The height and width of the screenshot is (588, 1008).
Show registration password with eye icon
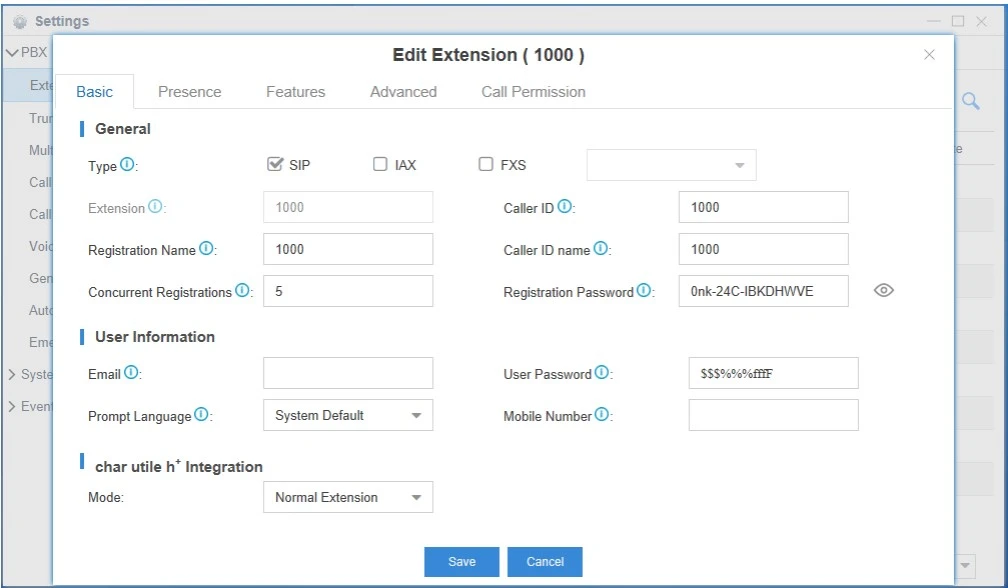click(883, 291)
